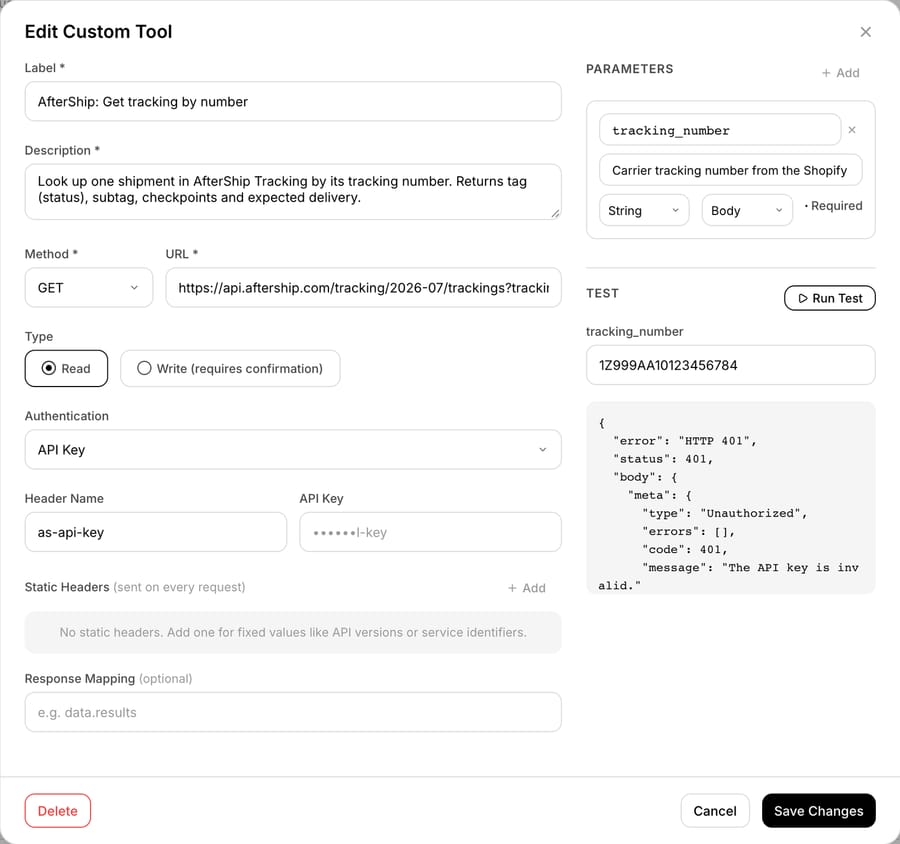Screen dimensions: 900x844
Task: Click the description resize handle
Action: click(555, 214)
